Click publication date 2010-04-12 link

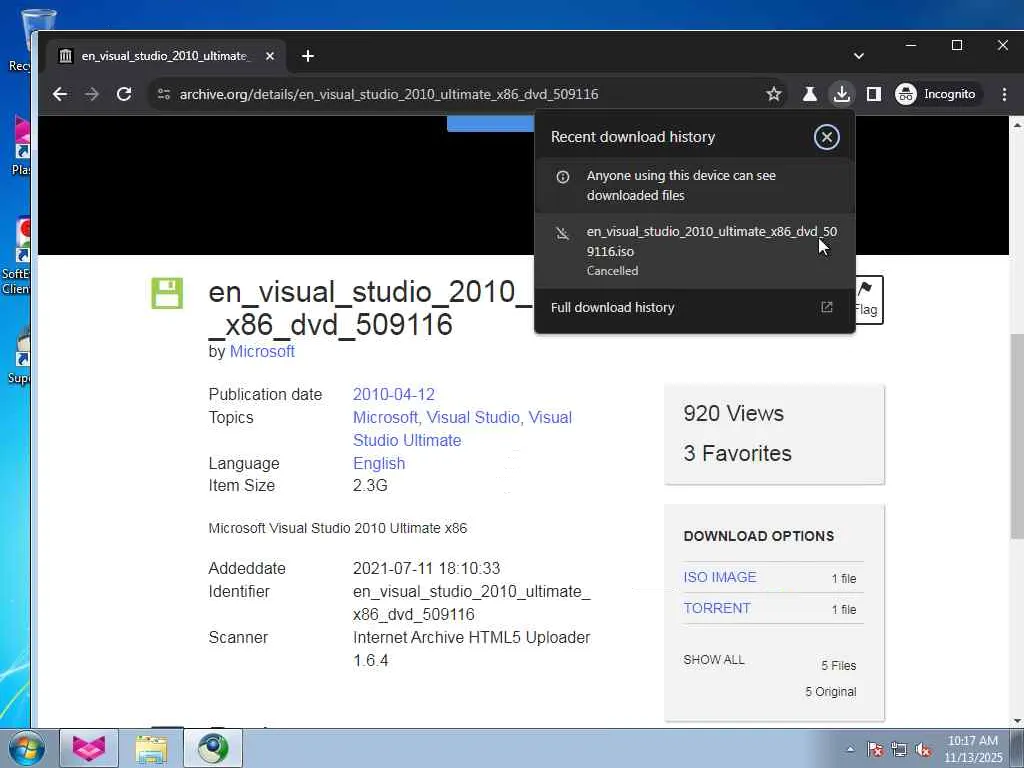tap(394, 394)
